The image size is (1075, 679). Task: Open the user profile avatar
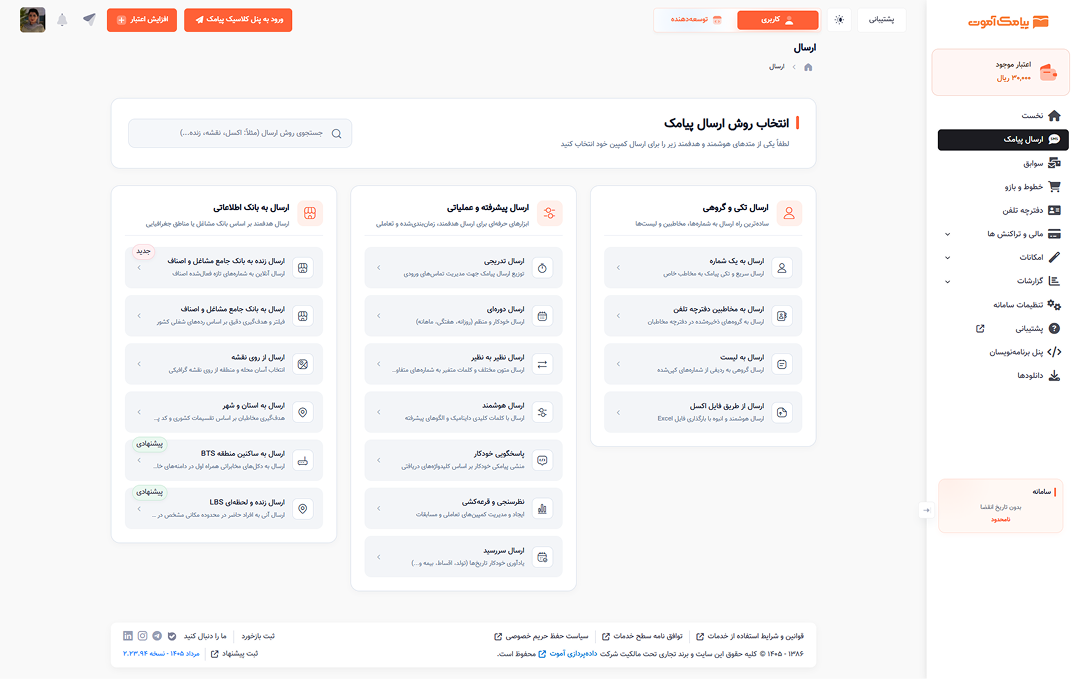point(33,20)
